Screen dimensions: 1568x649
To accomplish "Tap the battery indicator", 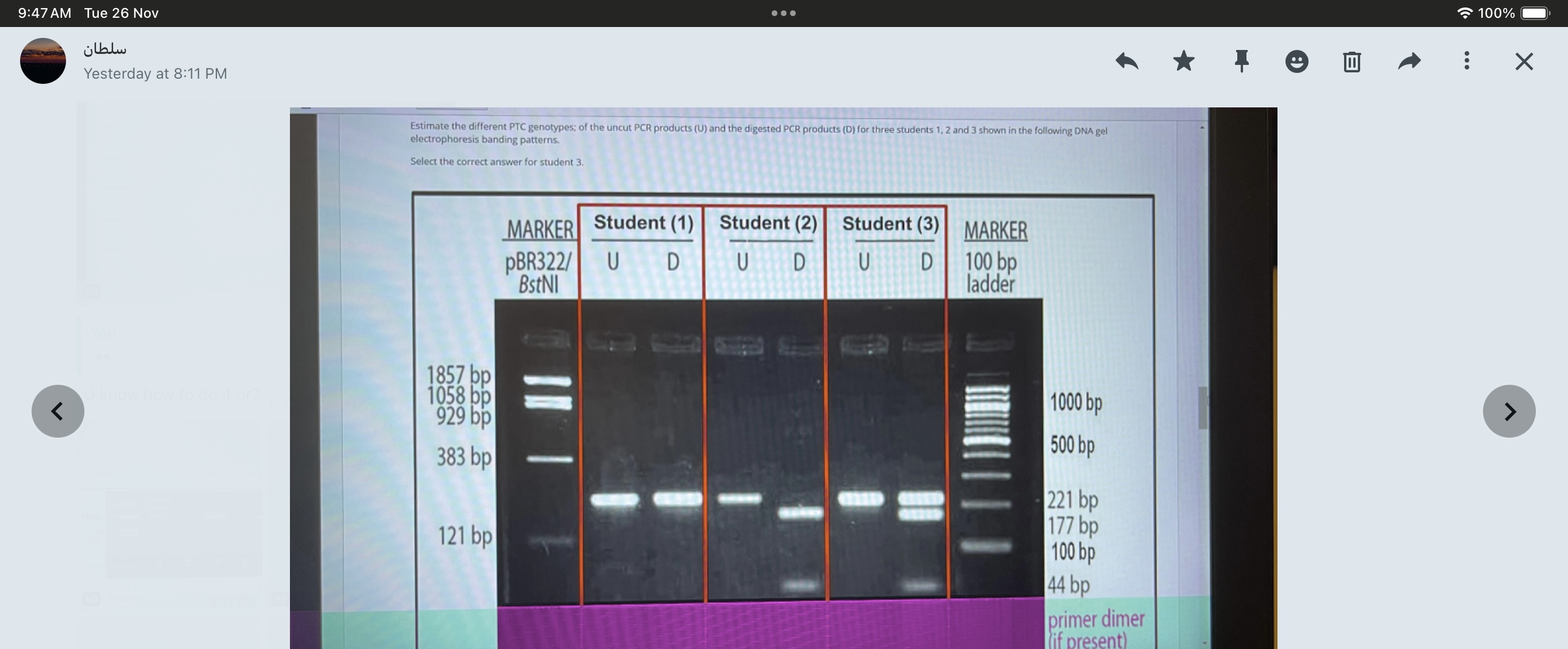I will (x=1535, y=13).
